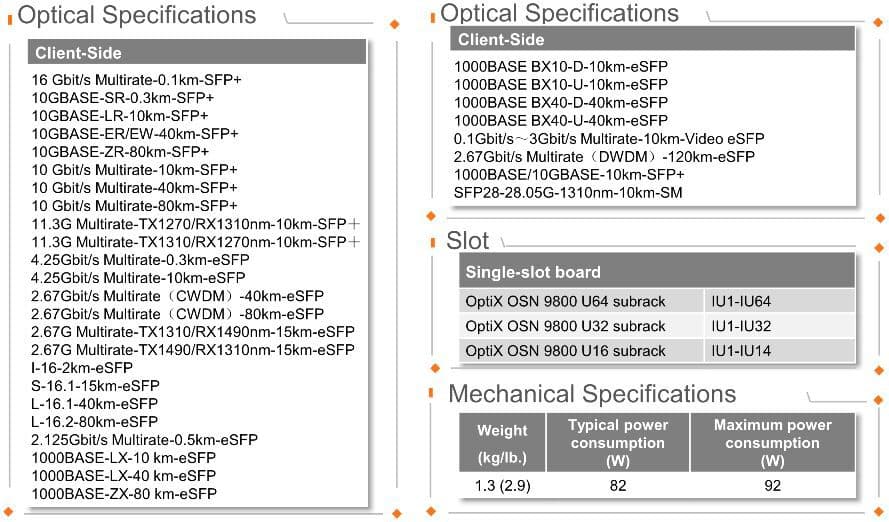Select 4.25Gbit/s Multirate-10km-eSFP entry
The width and height of the screenshot is (889, 522).
point(138,278)
